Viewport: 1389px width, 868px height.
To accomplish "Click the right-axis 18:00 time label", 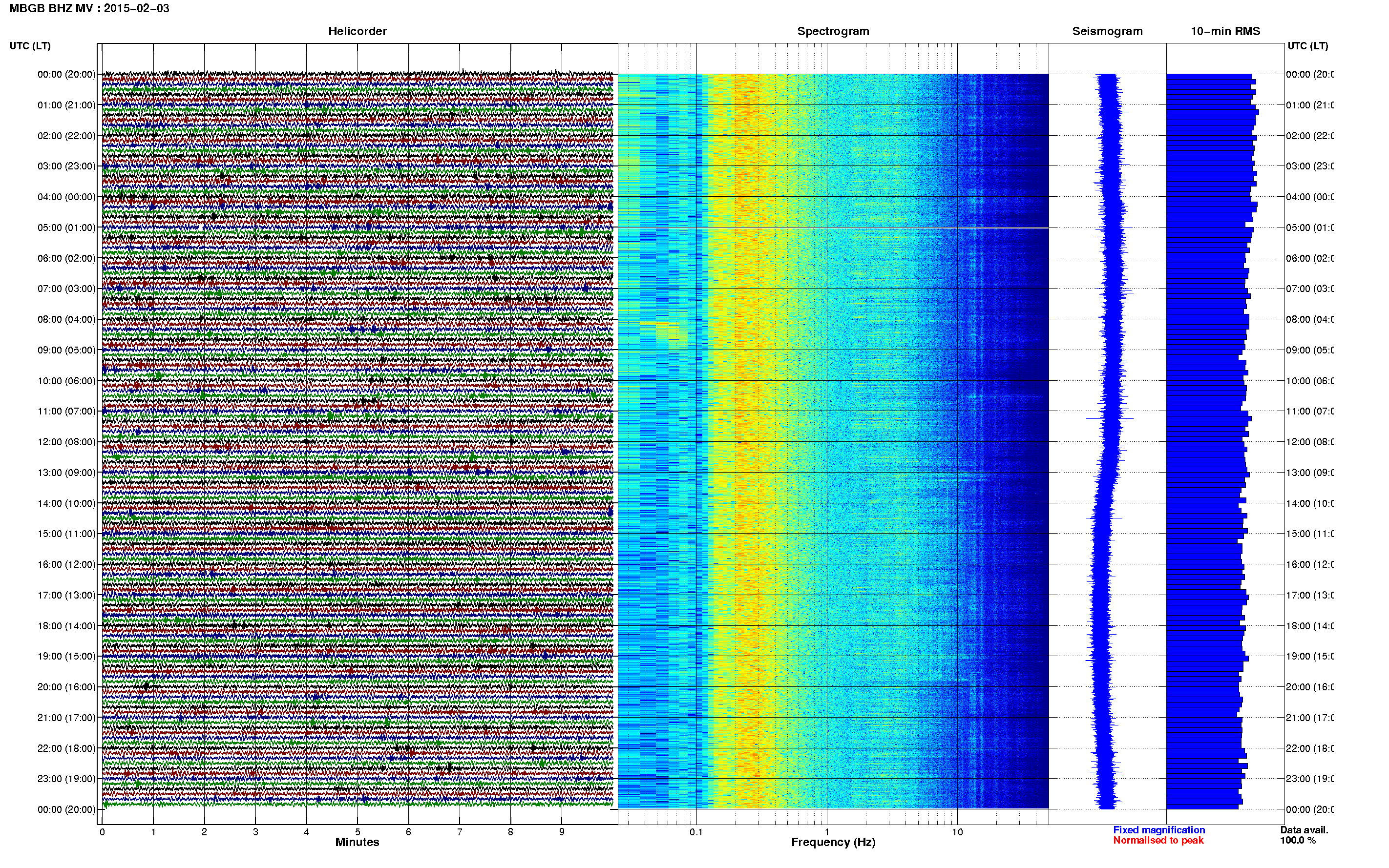I will (1310, 626).
